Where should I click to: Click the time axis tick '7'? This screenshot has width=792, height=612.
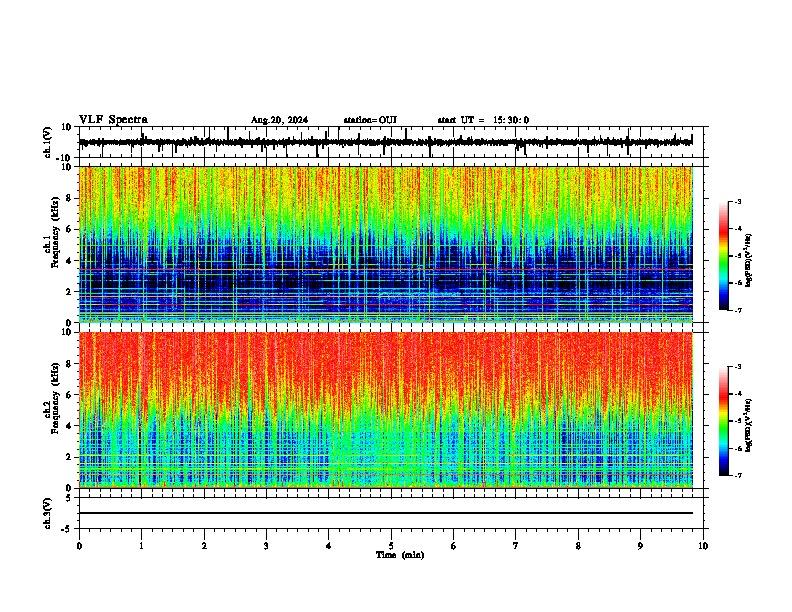[516, 546]
